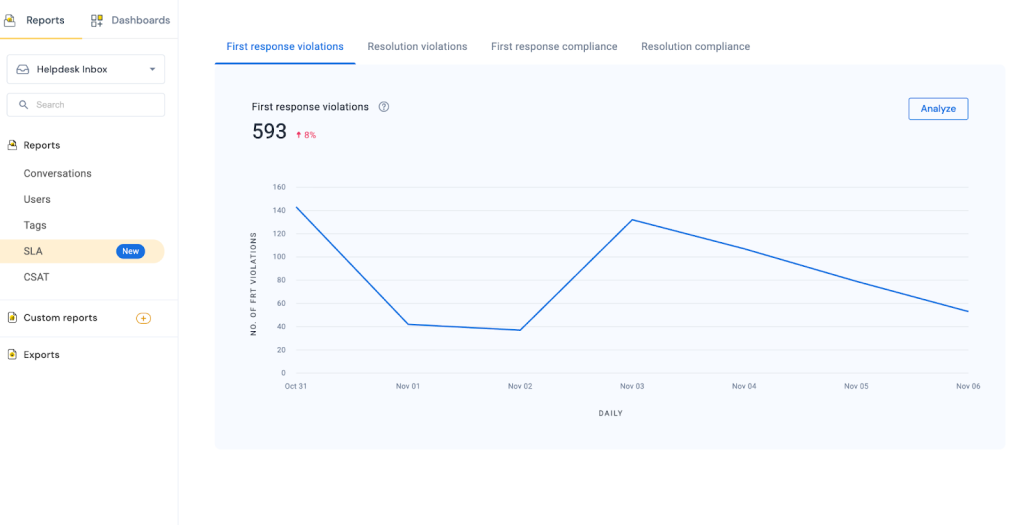Click the Custom reports document icon
This screenshot has height=525, width=1024.
pos(12,318)
